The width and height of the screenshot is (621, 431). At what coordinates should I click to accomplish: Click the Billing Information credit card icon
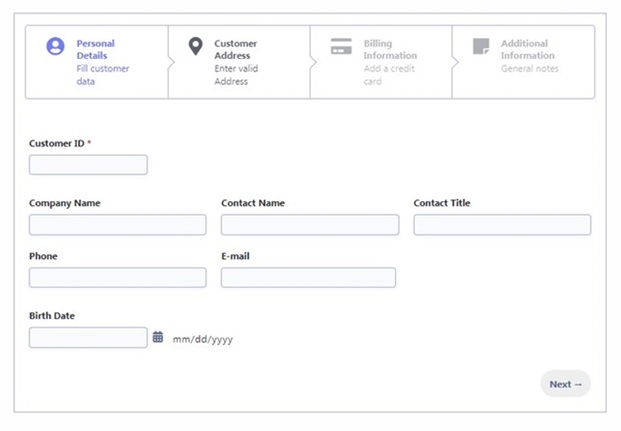point(341,47)
